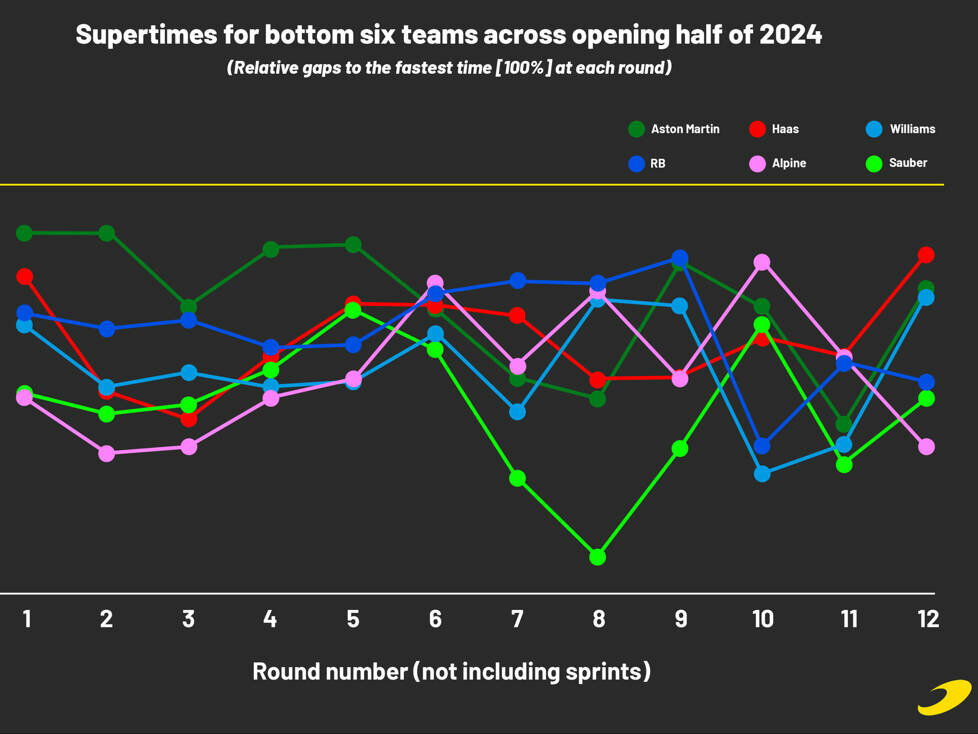Screen dimensions: 978x734
Task: Click the Sauber bright green legend dot
Action: (x=874, y=163)
